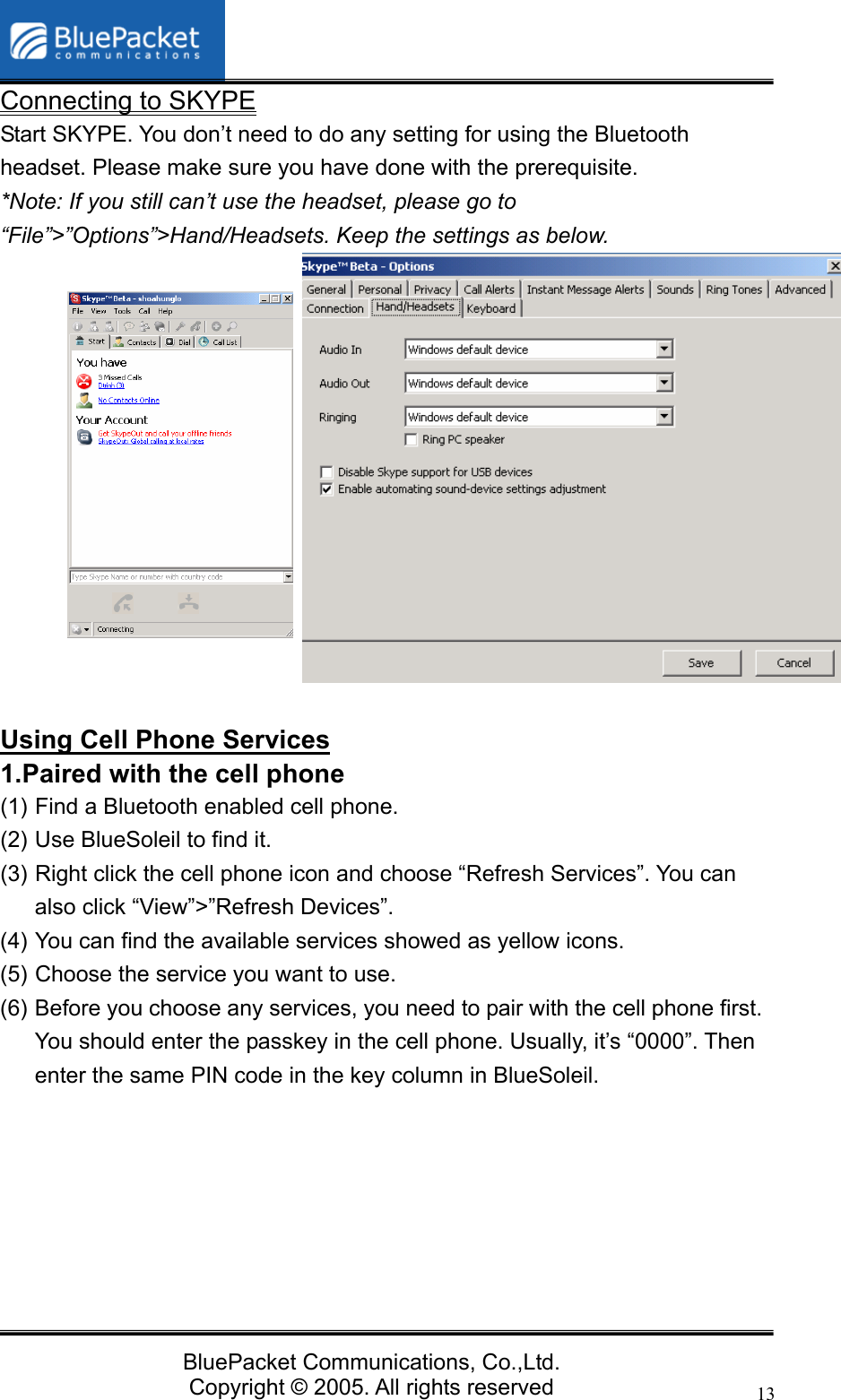Open the Tools menu in Skype
Image resolution: width=841 pixels, height=1400 pixels.
tap(123, 311)
